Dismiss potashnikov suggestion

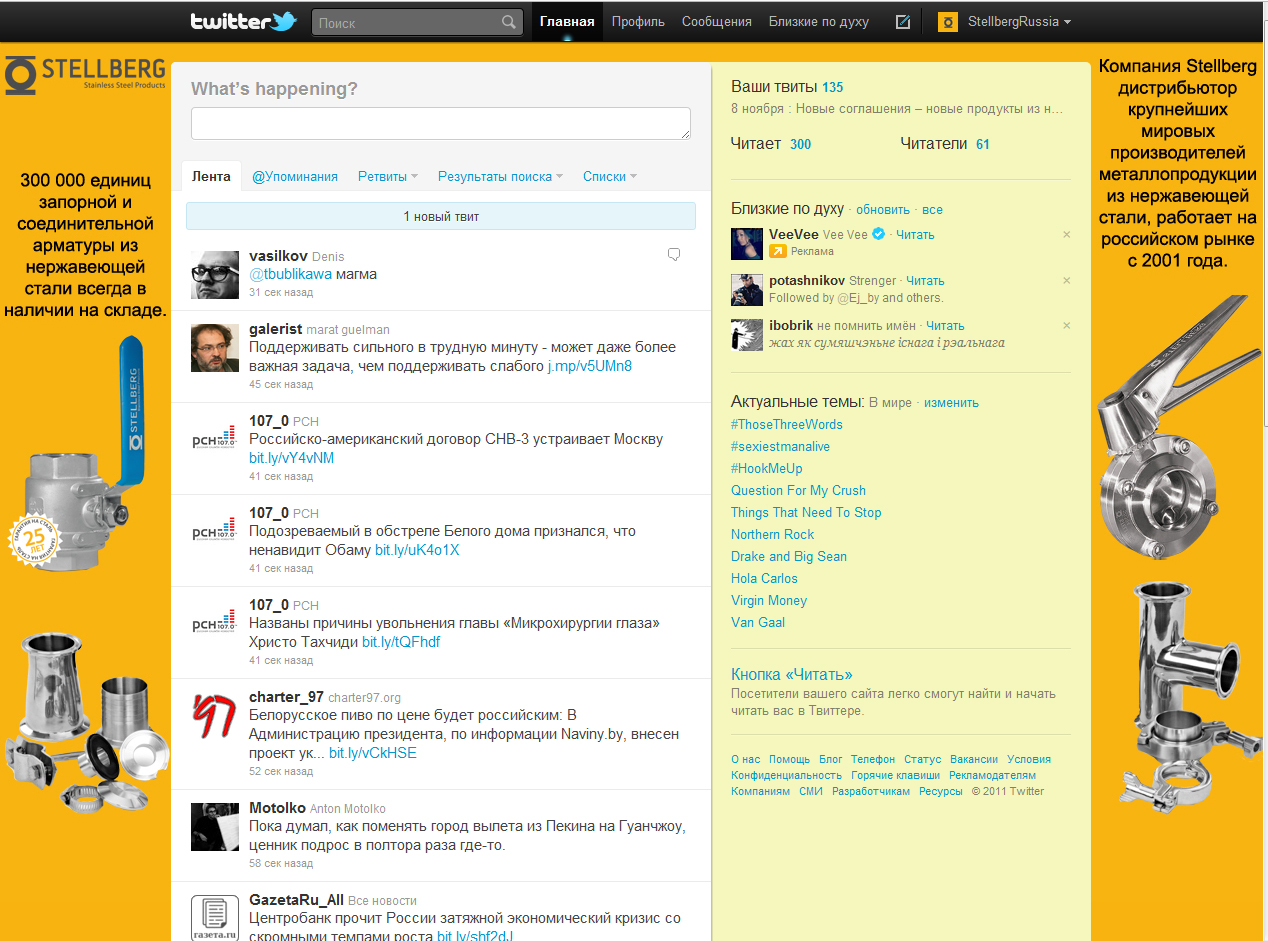click(x=1066, y=281)
